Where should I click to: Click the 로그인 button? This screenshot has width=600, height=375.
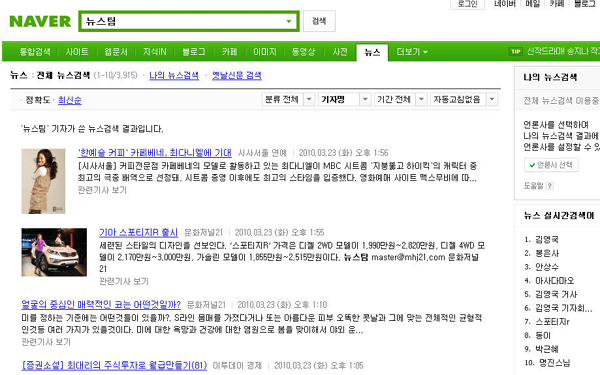coord(467,4)
